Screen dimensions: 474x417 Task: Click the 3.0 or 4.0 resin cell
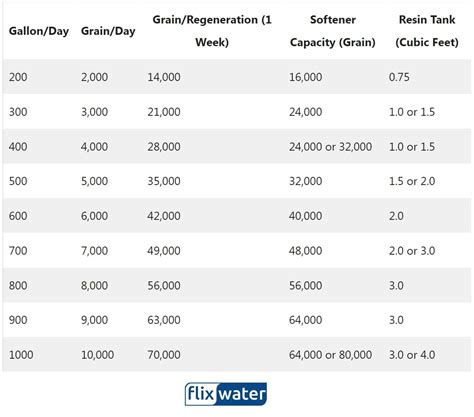click(412, 355)
